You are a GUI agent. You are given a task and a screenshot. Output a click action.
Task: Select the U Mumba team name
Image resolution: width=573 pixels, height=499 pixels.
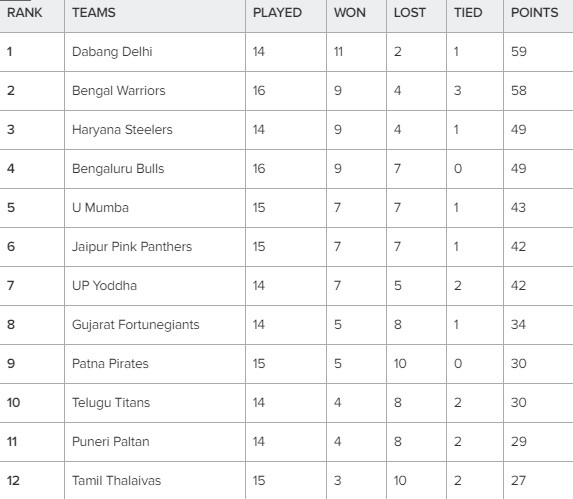click(x=100, y=208)
